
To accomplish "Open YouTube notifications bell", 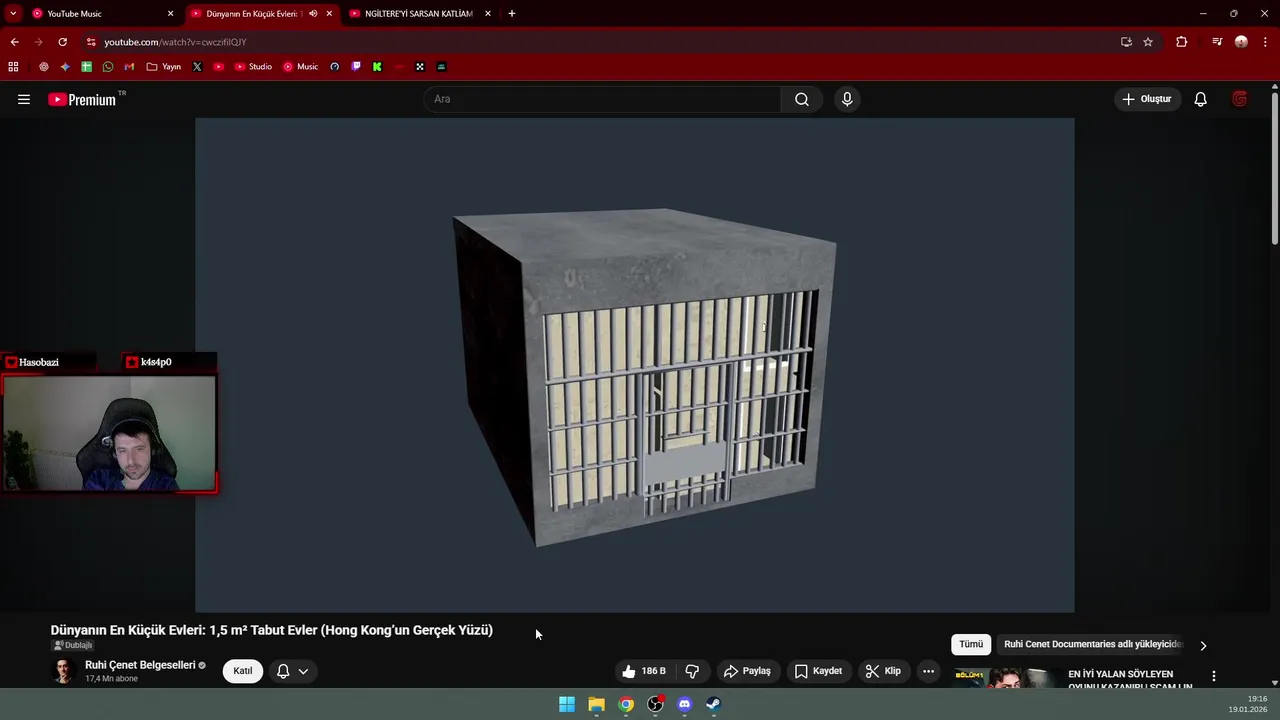I will pos(1201,99).
